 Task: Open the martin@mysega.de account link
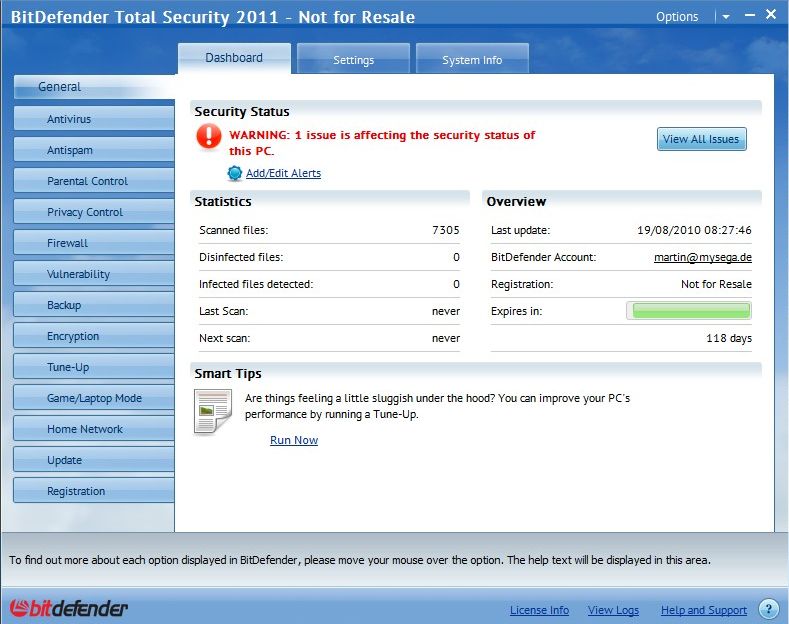click(702, 257)
